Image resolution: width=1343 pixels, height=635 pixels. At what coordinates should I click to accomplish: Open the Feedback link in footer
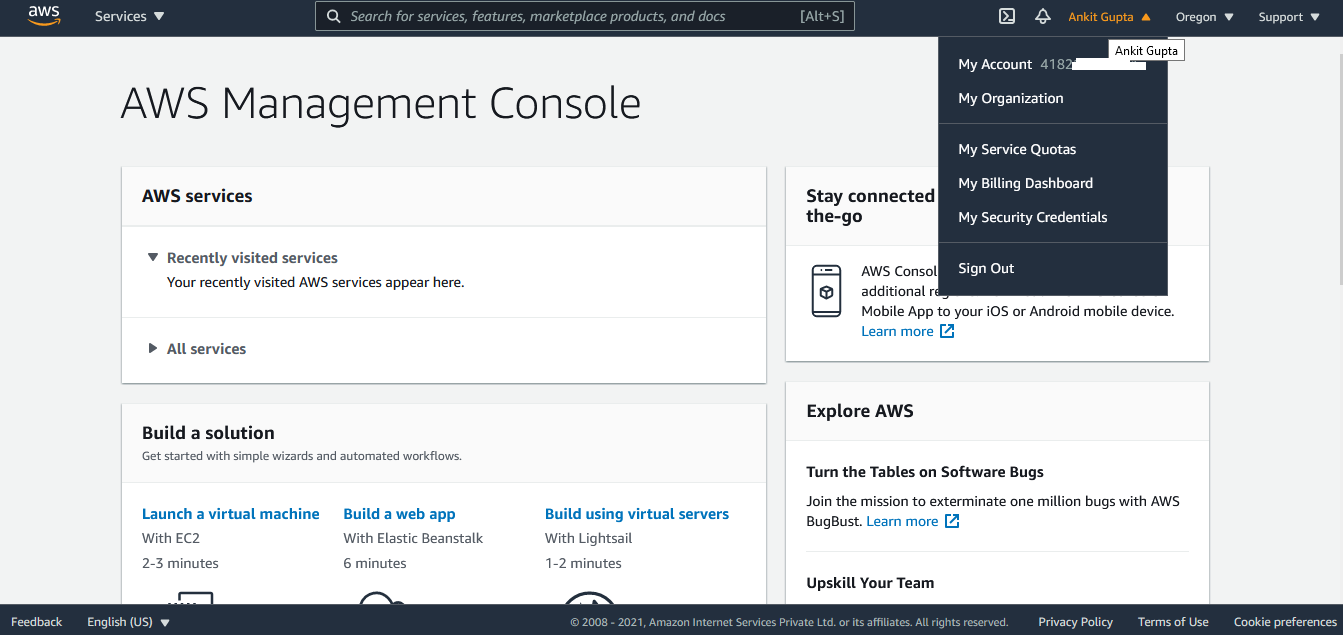[x=37, y=622]
